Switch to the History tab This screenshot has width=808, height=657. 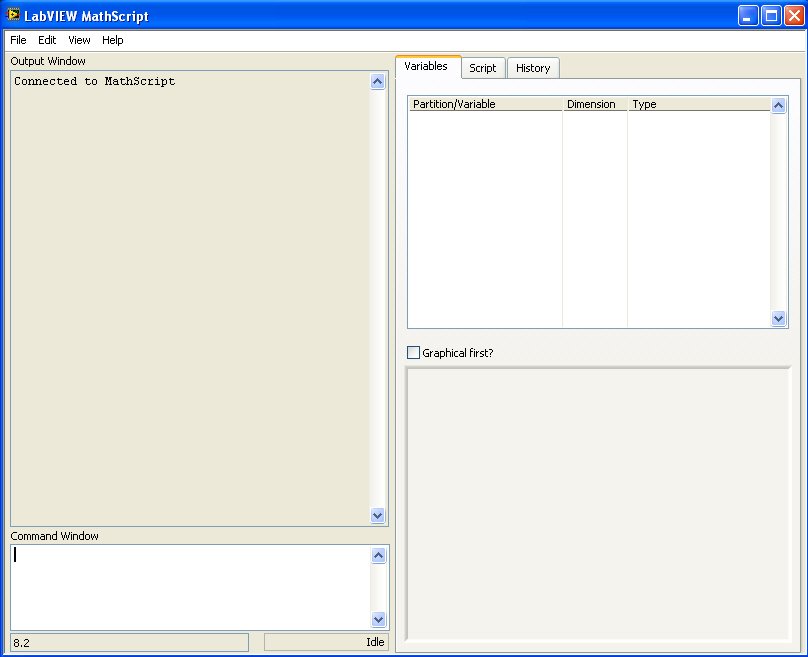click(533, 68)
